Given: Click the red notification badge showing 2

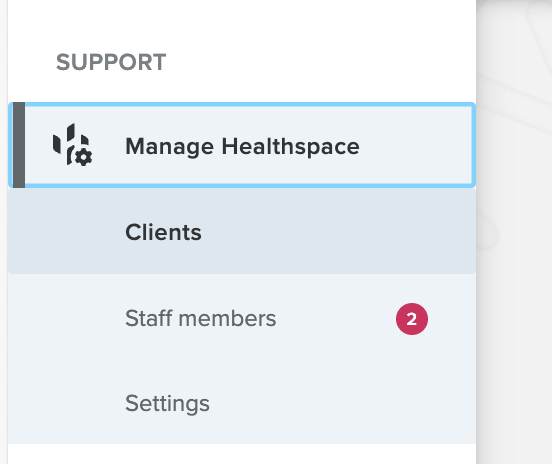Looking at the screenshot, I should coord(412,319).
